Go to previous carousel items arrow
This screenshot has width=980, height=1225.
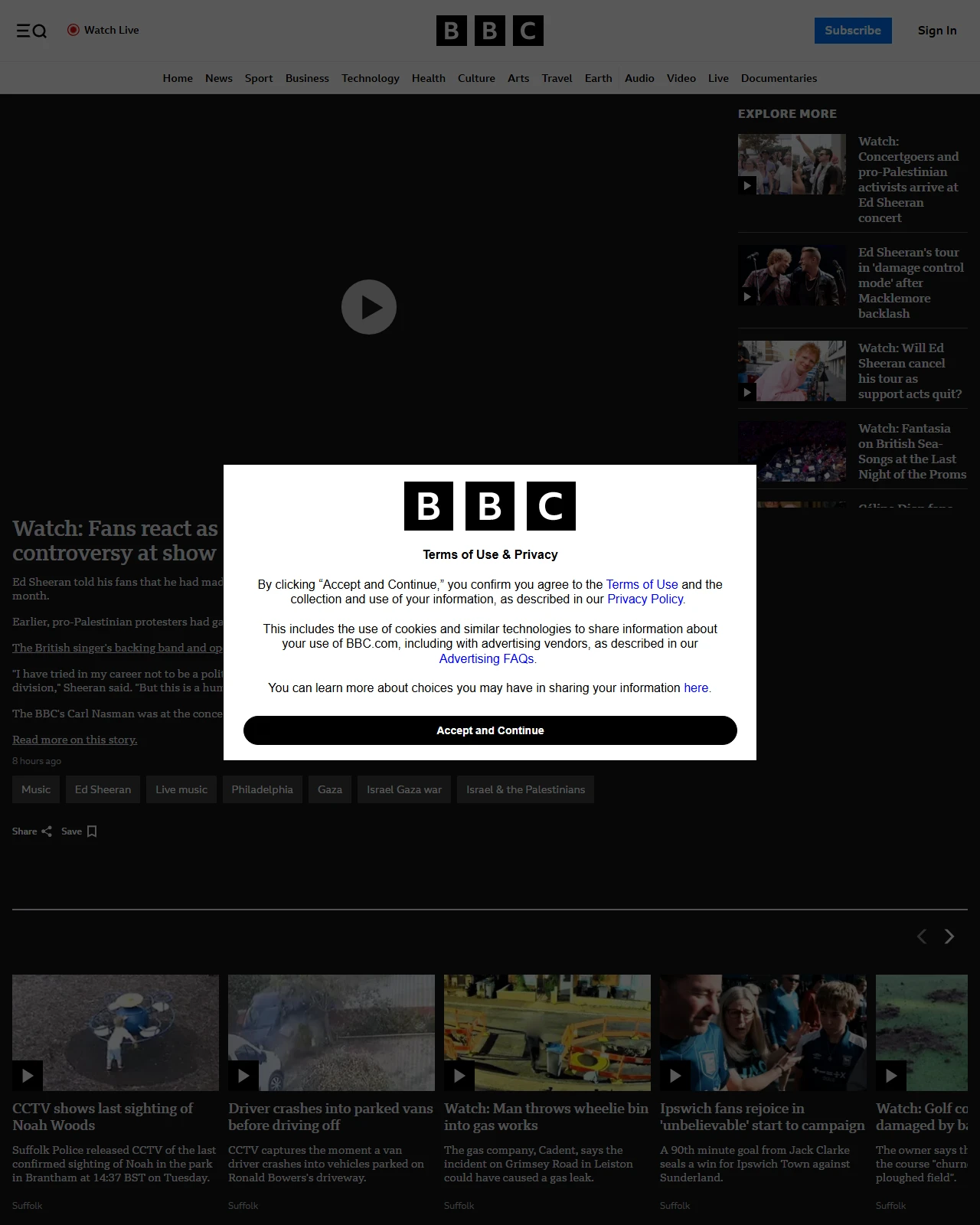point(922,936)
